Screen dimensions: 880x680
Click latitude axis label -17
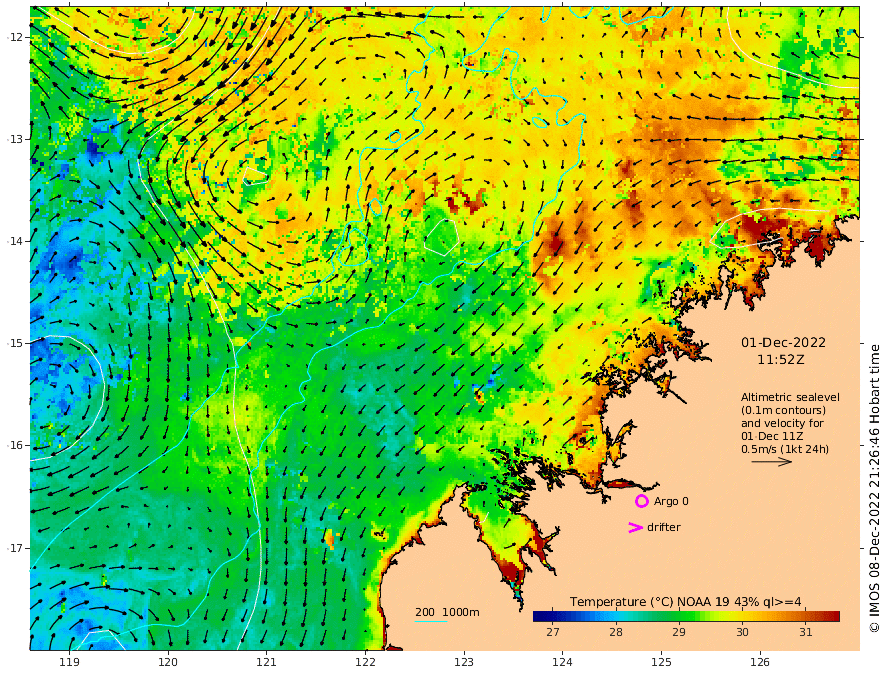pyautogui.click(x=15, y=548)
